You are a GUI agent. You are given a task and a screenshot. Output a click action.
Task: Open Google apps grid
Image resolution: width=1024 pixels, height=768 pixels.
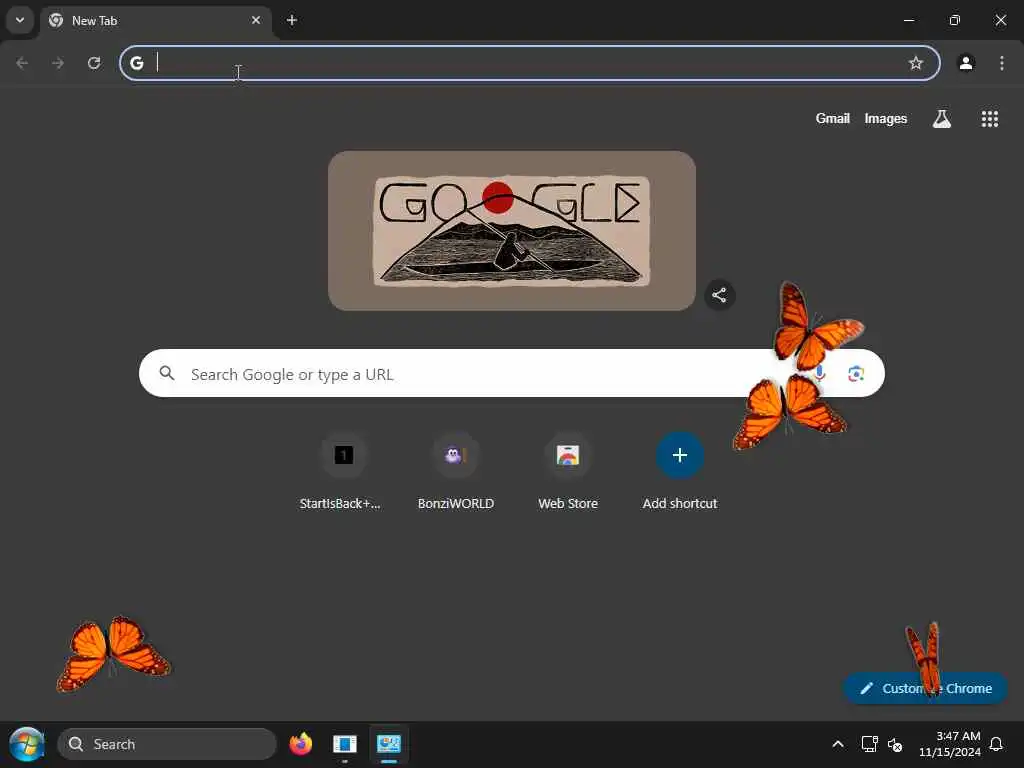pos(989,118)
